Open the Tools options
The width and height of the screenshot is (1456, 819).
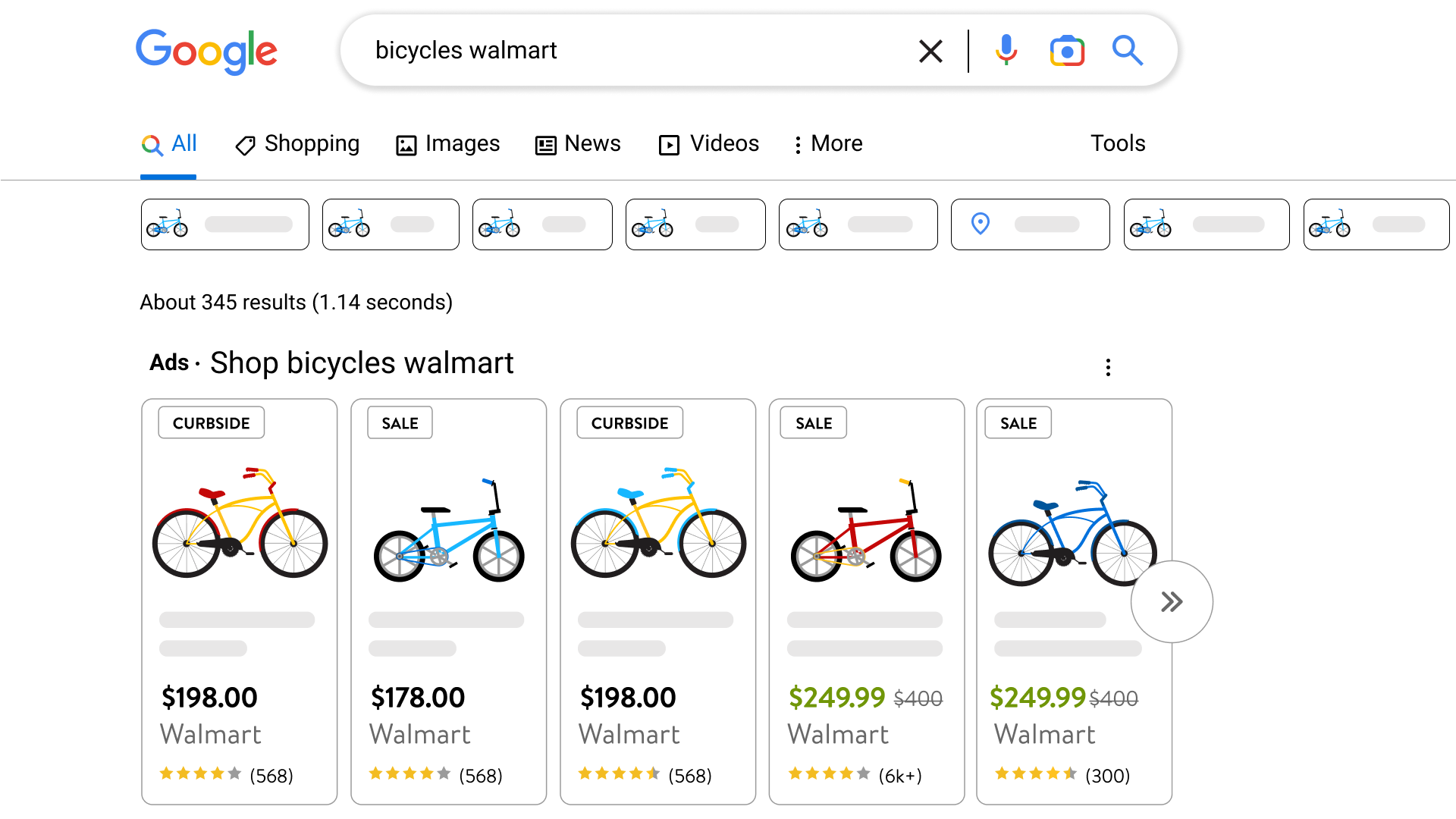point(1117,143)
